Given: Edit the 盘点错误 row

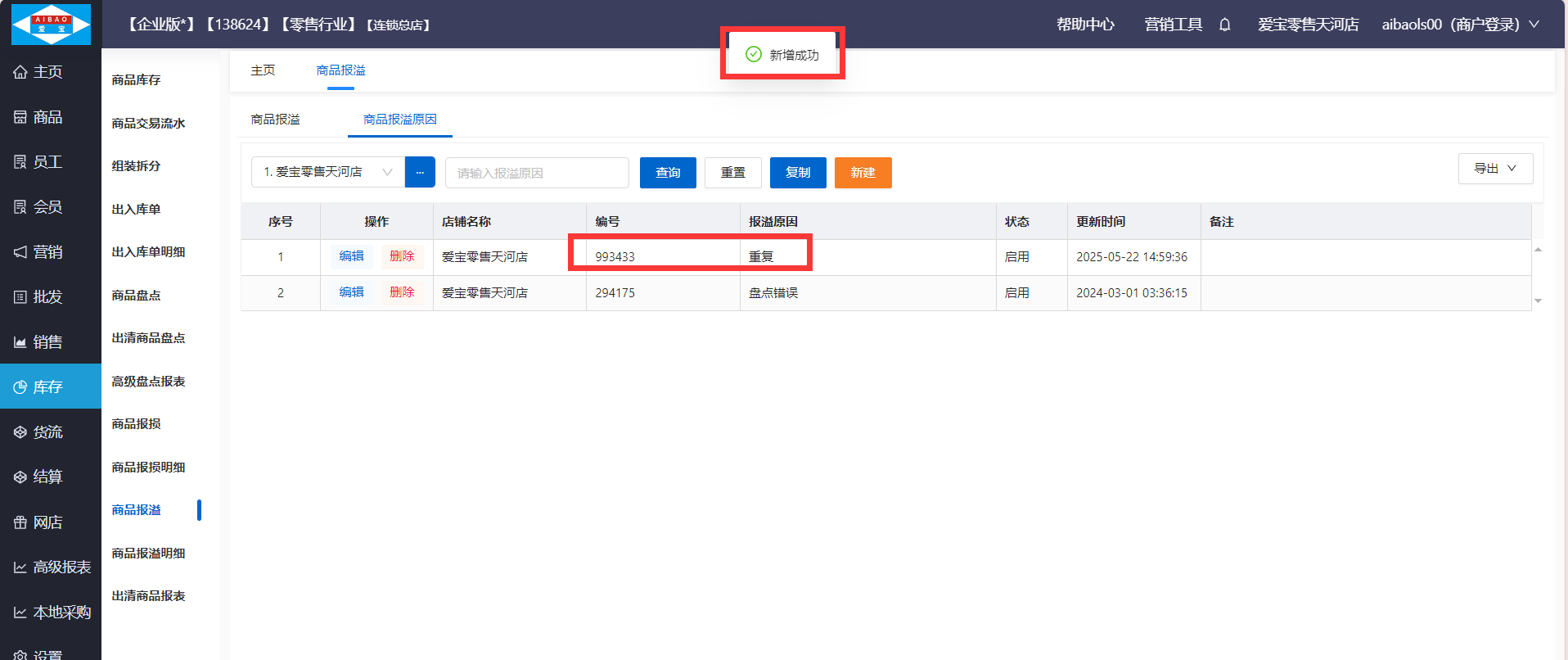Looking at the screenshot, I should click(352, 292).
